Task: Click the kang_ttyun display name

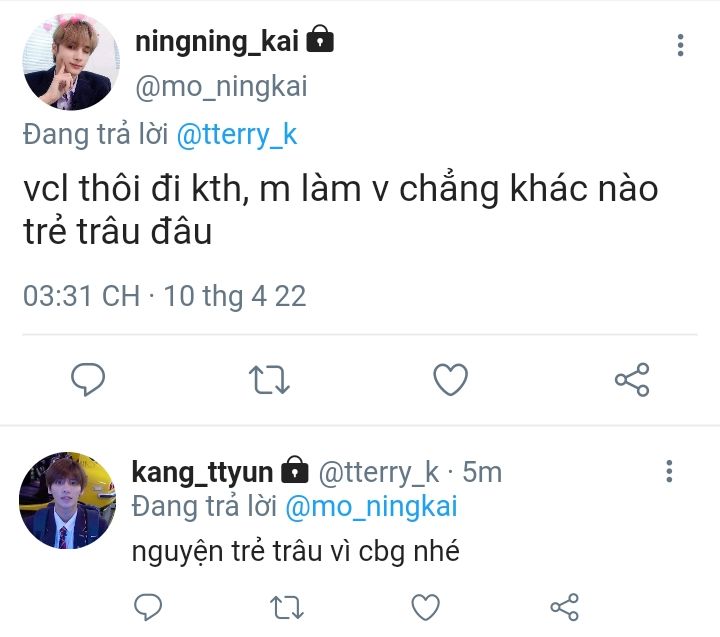Action: point(203,471)
